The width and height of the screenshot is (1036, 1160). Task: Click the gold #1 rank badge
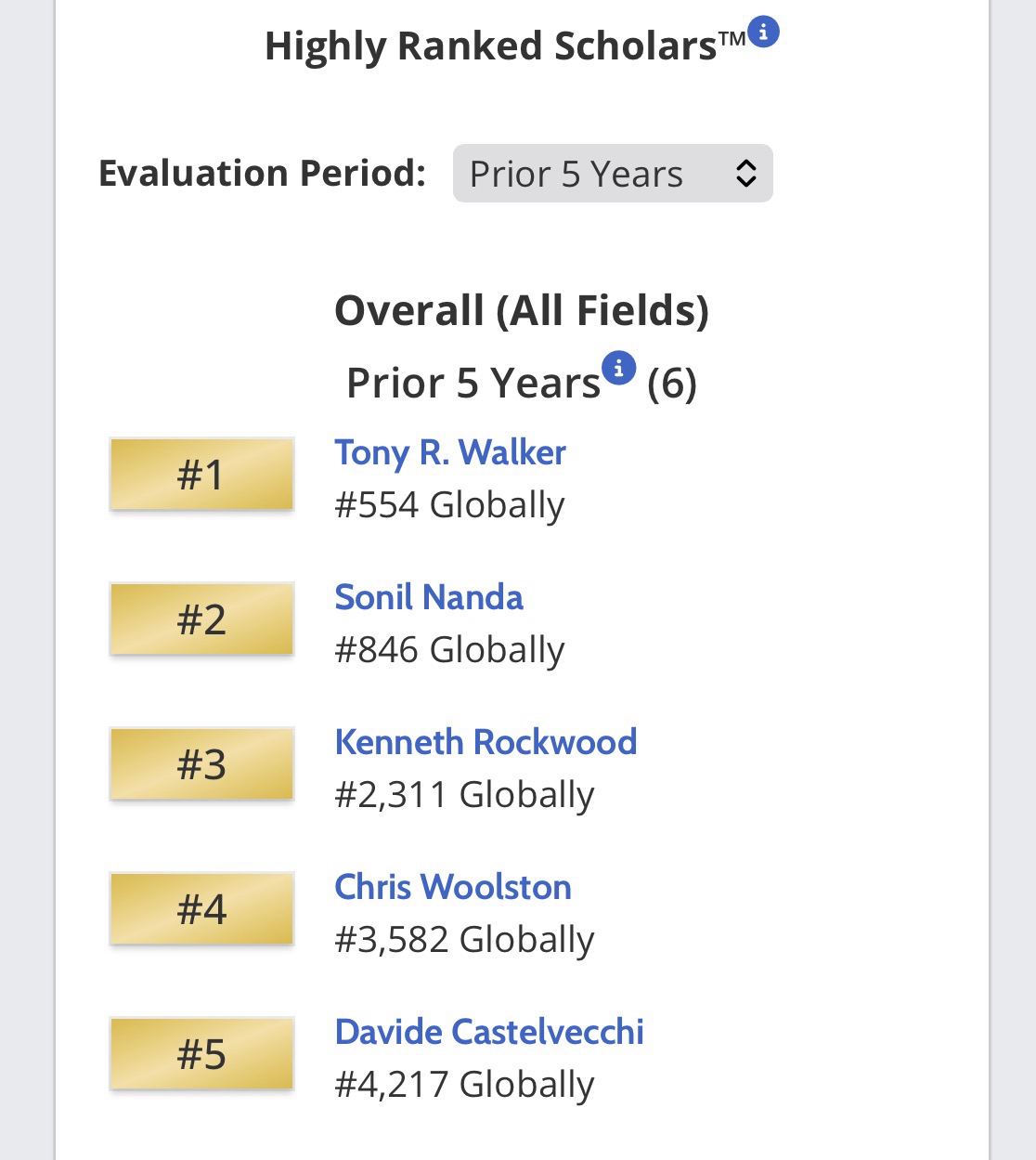[201, 475]
